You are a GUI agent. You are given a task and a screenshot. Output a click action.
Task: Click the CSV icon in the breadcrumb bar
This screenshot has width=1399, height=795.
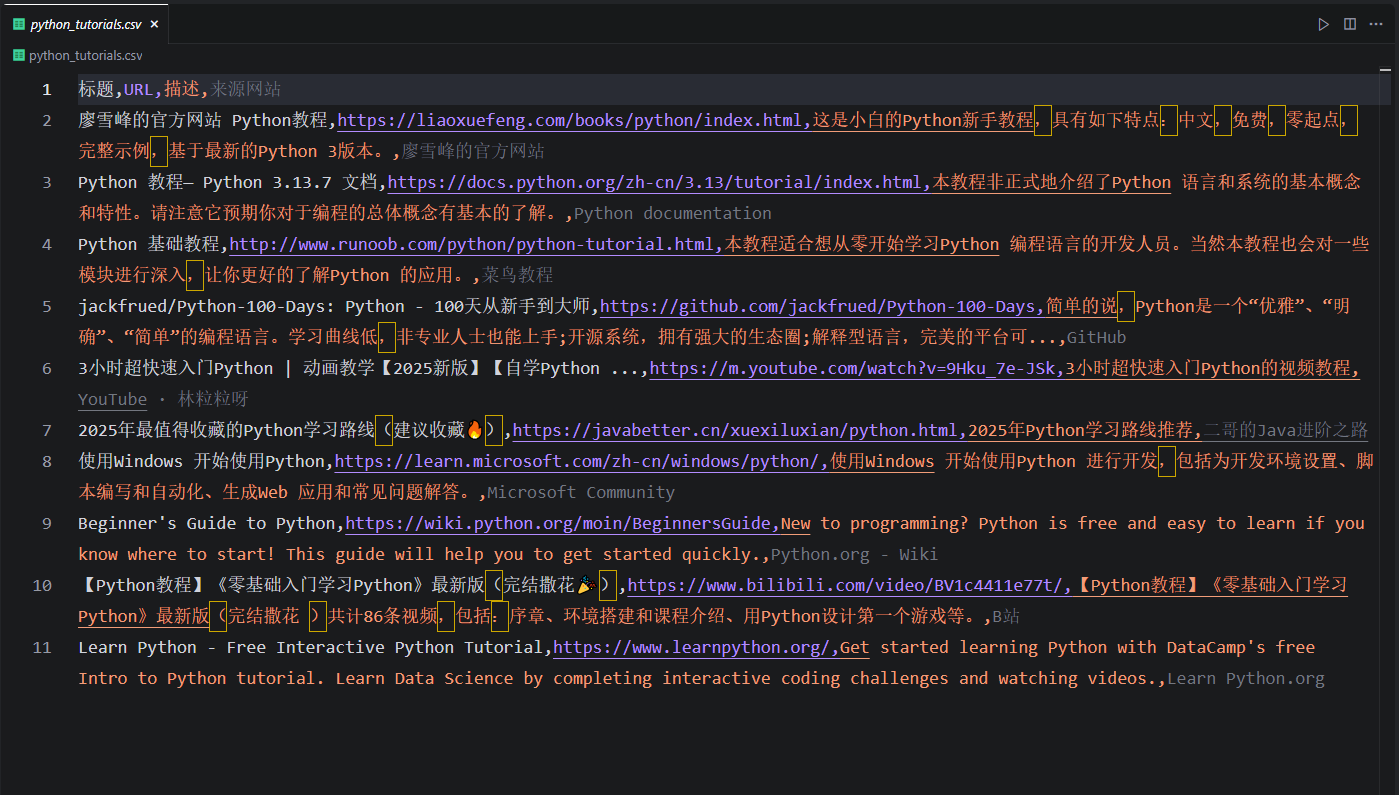click(x=19, y=56)
